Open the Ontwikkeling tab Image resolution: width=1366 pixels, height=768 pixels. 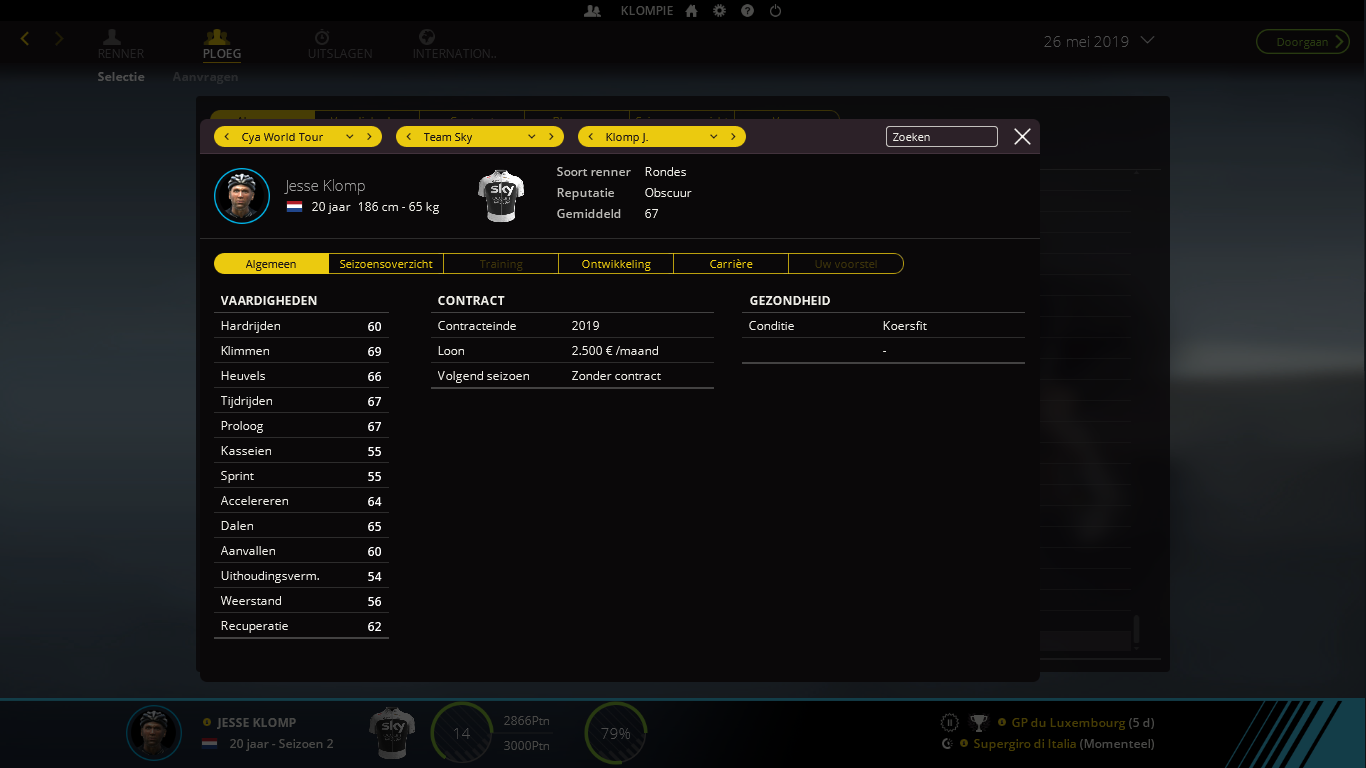pyautogui.click(x=616, y=264)
